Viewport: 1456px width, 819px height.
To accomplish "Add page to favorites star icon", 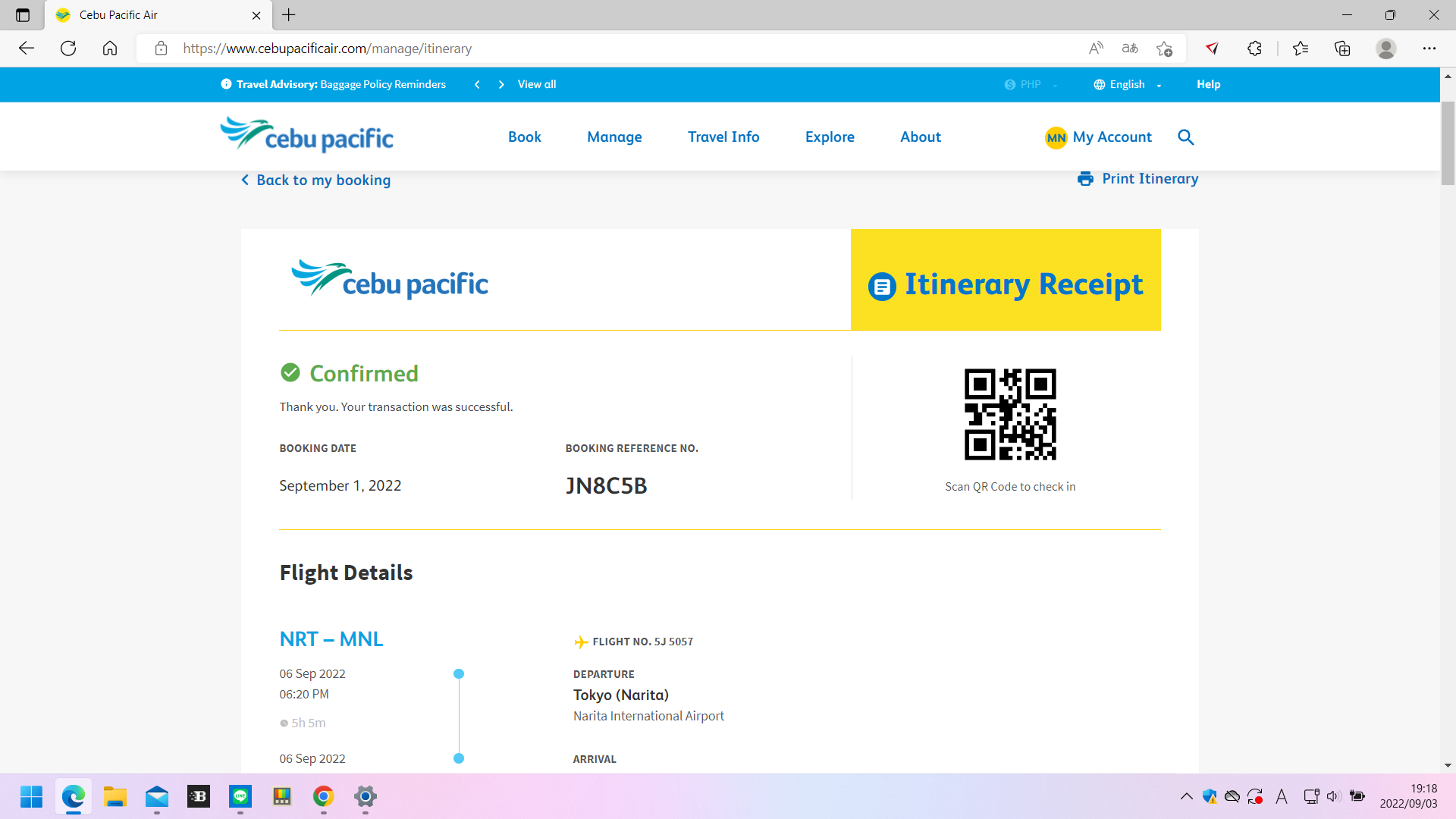I will 1165,49.
